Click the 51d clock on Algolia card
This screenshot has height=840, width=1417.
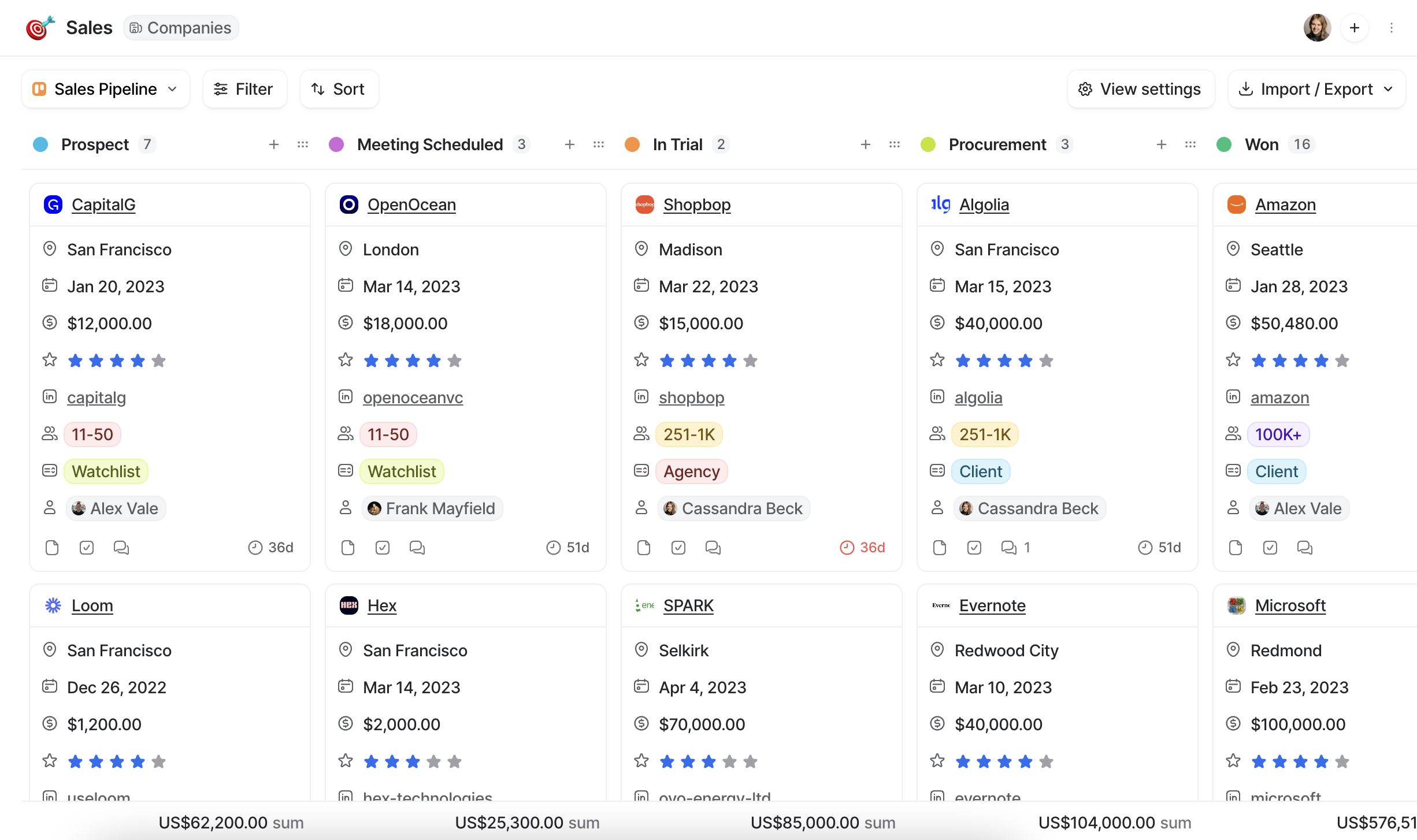[1159, 548]
